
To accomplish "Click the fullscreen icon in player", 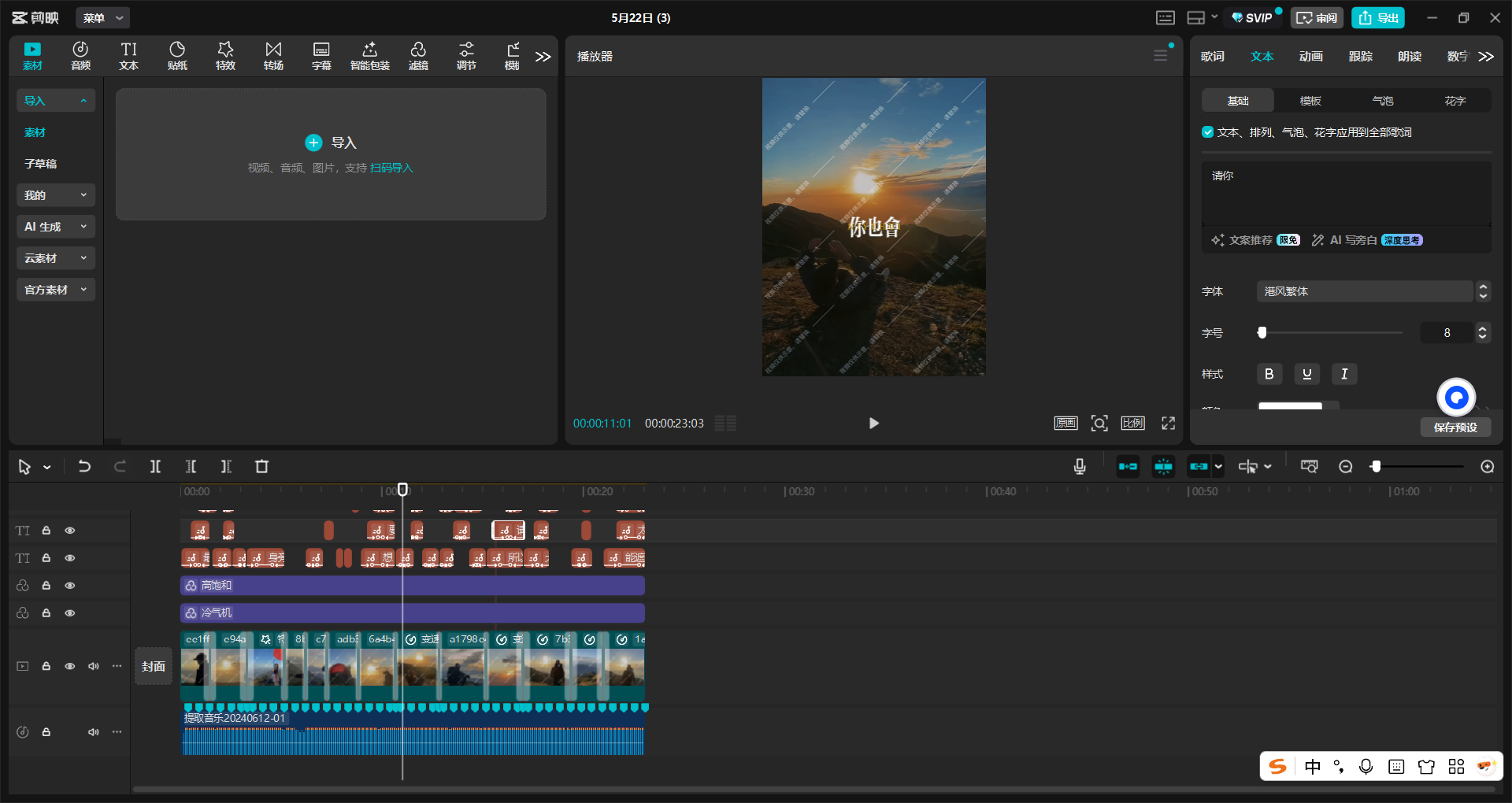I will pos(1168,424).
